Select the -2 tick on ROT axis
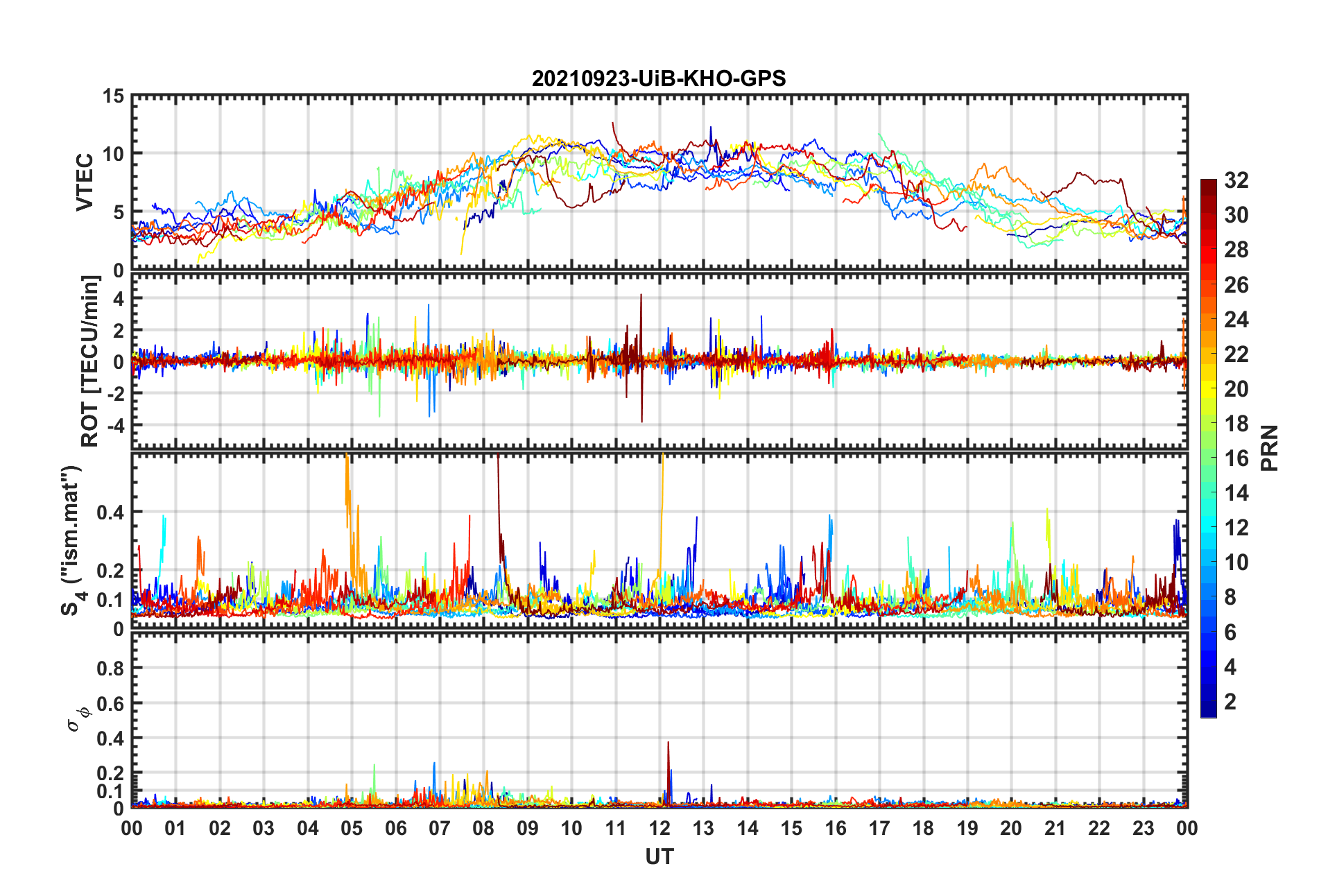 (115, 393)
